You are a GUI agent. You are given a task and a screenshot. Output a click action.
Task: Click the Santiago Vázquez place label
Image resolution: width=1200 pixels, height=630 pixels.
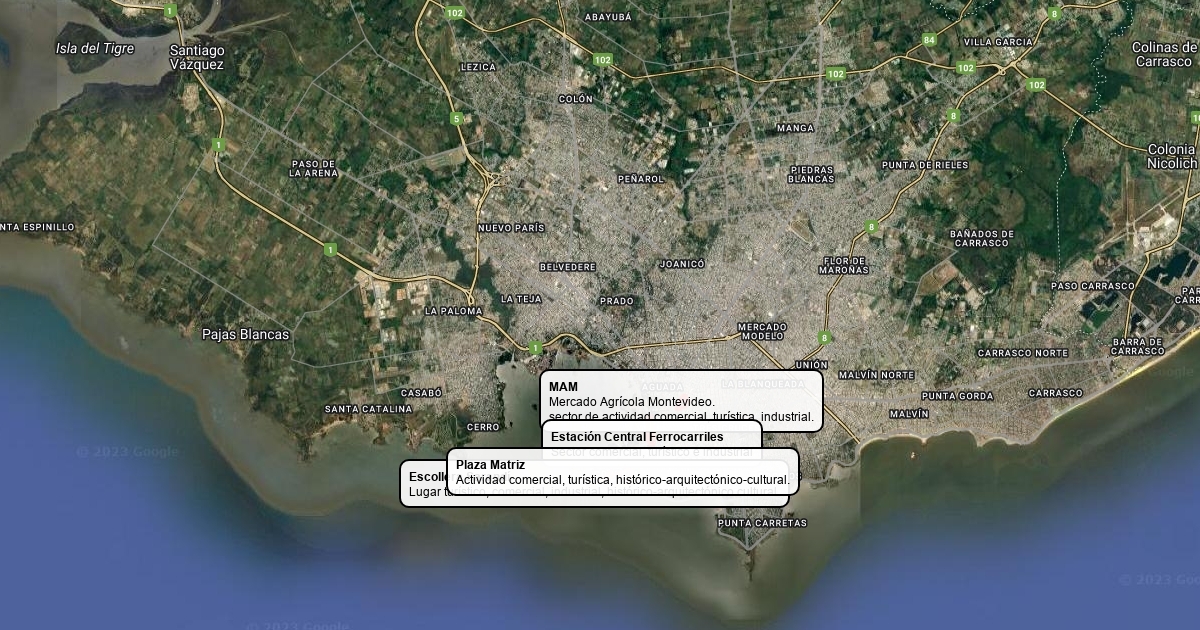197,57
